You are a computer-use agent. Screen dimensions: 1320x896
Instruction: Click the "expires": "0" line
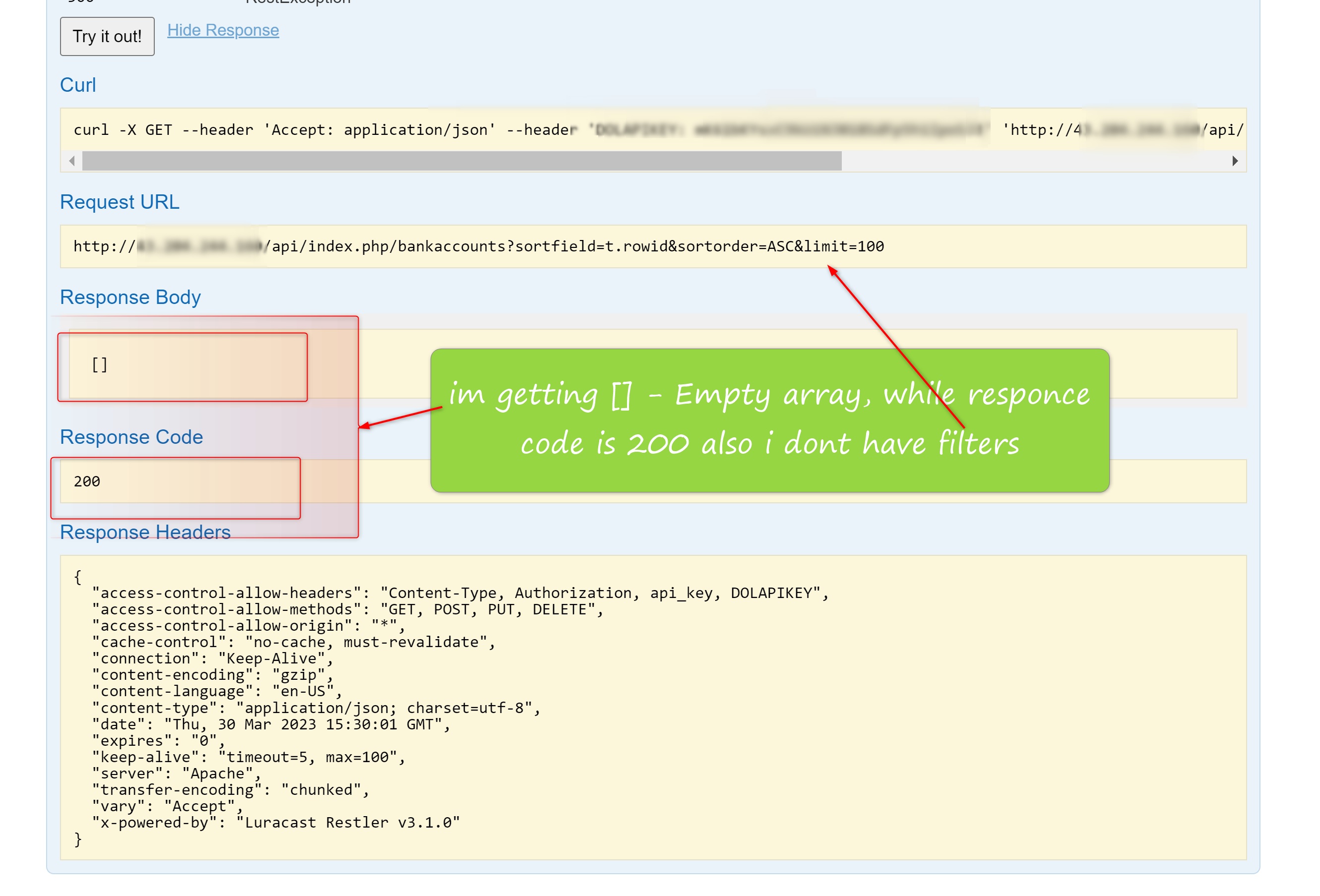click(x=158, y=742)
